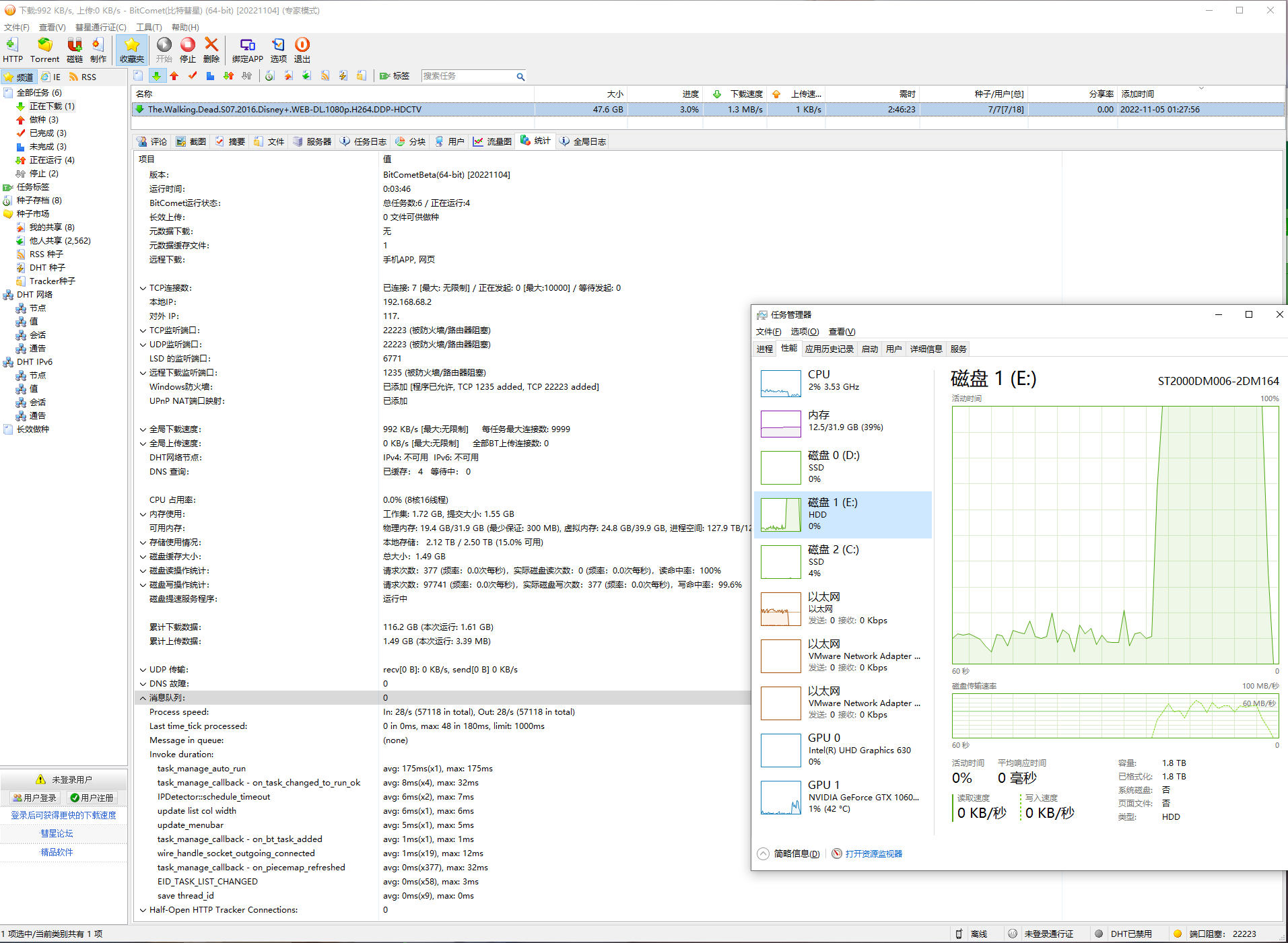Select GPU 1 NVIDIA in Task Manager
The image size is (1288, 943).
[x=843, y=797]
